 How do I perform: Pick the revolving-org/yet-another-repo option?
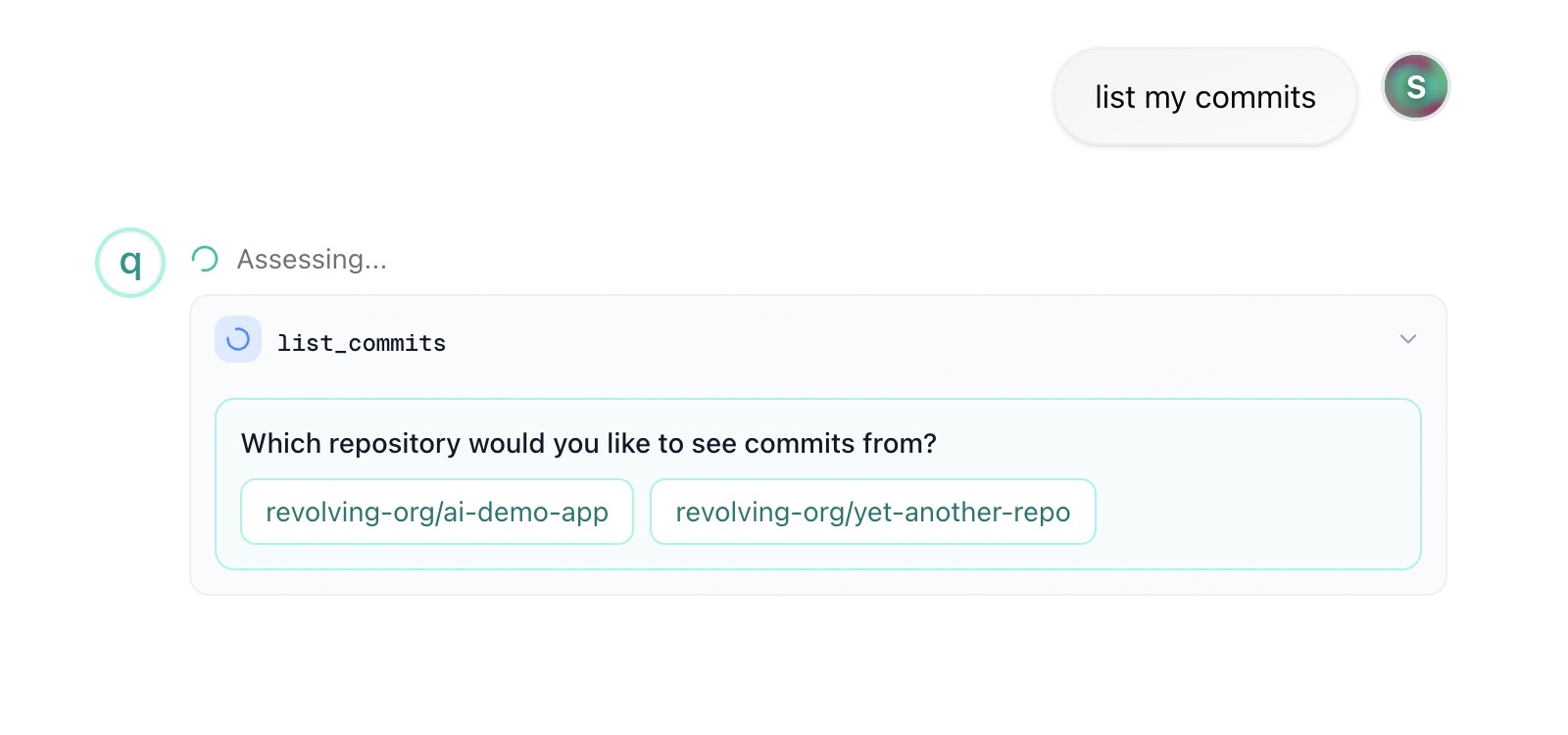pos(872,512)
